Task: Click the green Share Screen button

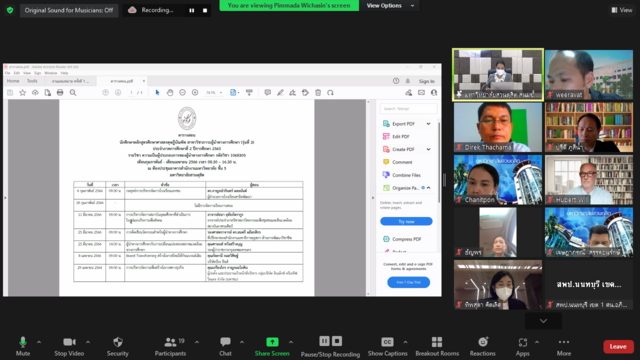Action: [272, 346]
